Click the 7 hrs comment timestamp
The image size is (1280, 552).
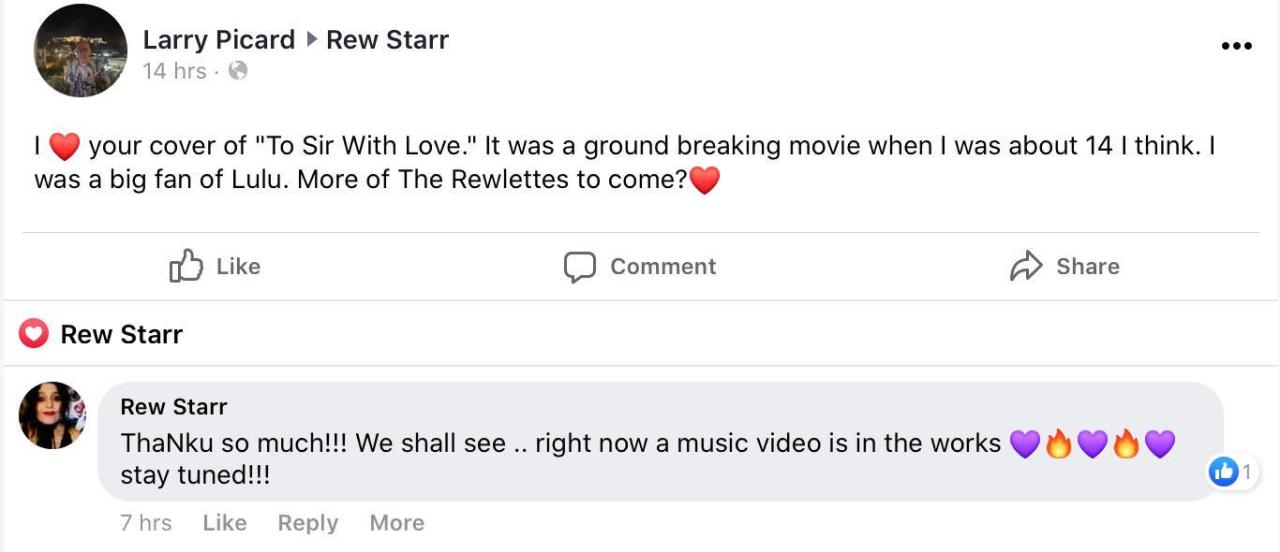point(146,523)
